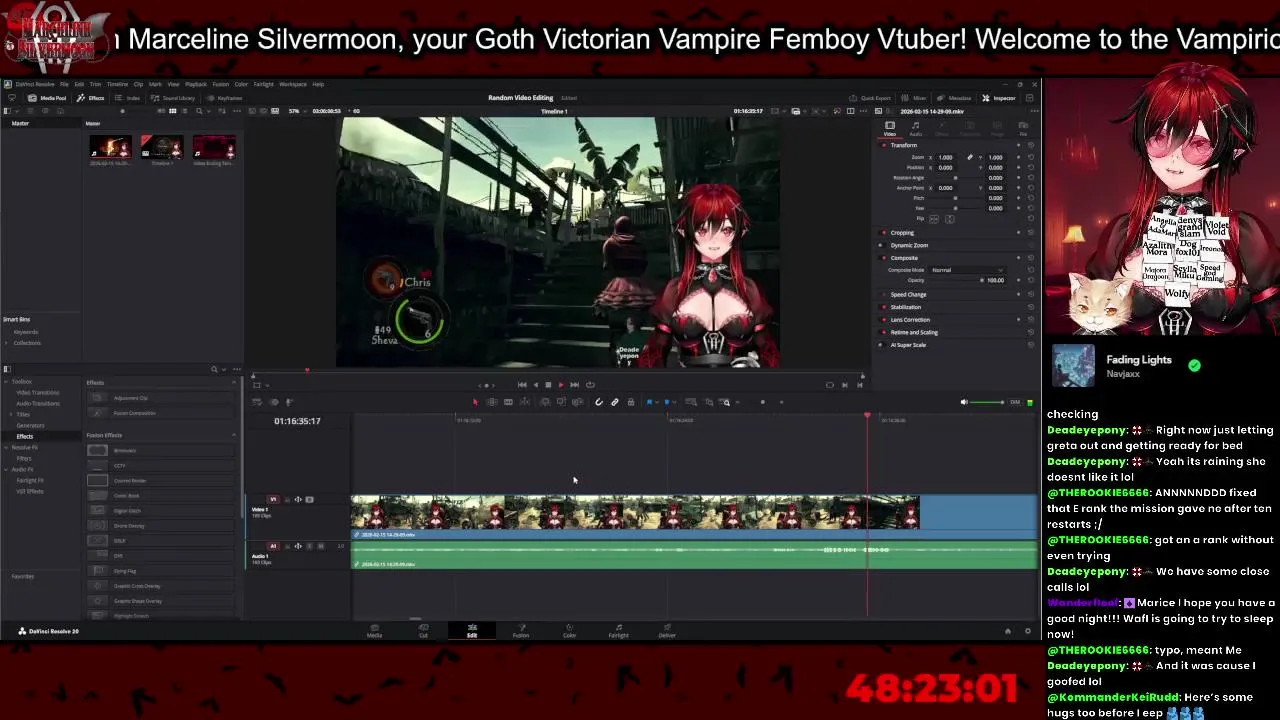Jump to first frame button
1280x720 pixels.
[x=522, y=385]
